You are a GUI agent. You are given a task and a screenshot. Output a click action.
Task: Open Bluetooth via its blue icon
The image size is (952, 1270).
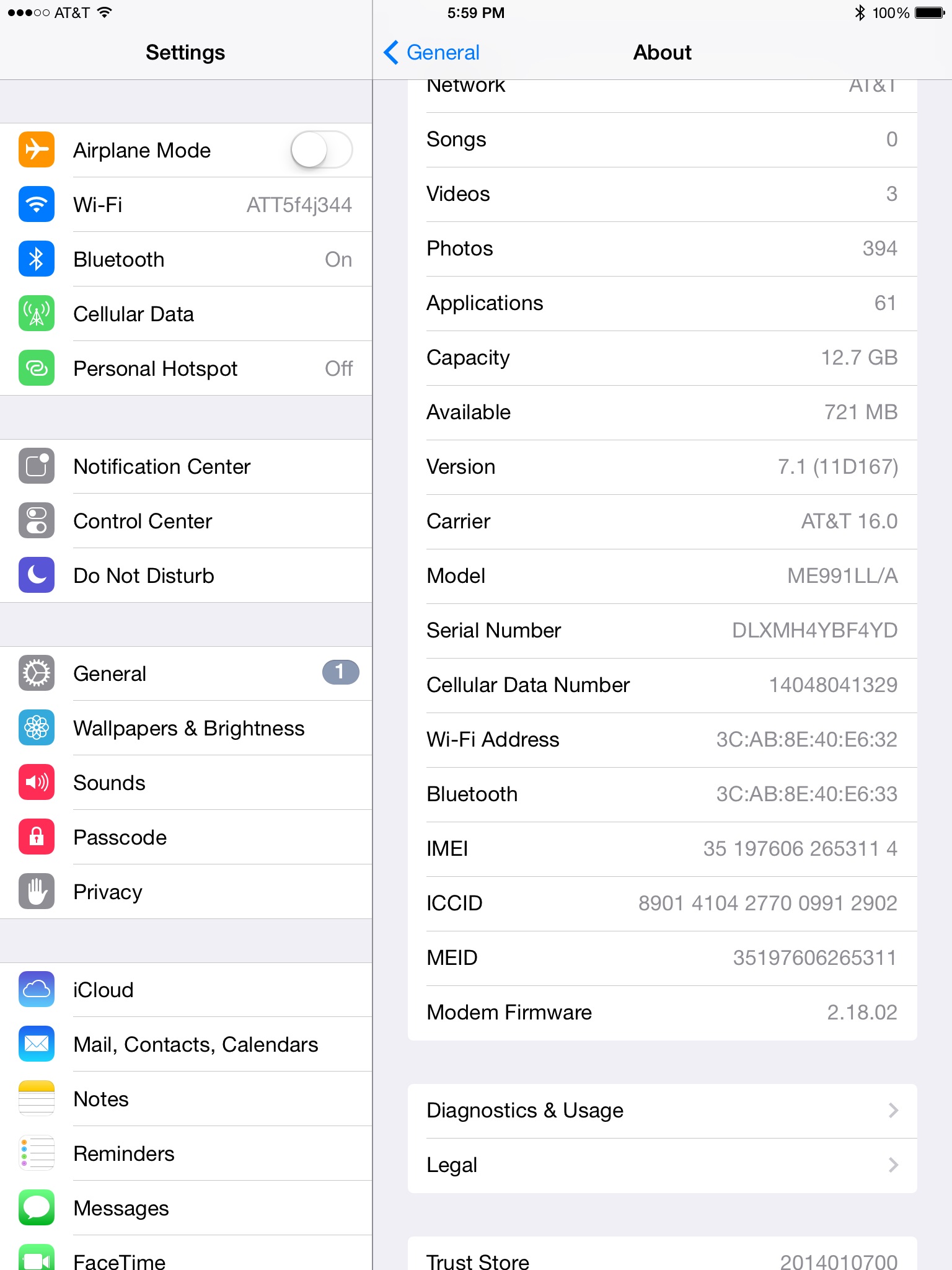pyautogui.click(x=37, y=259)
